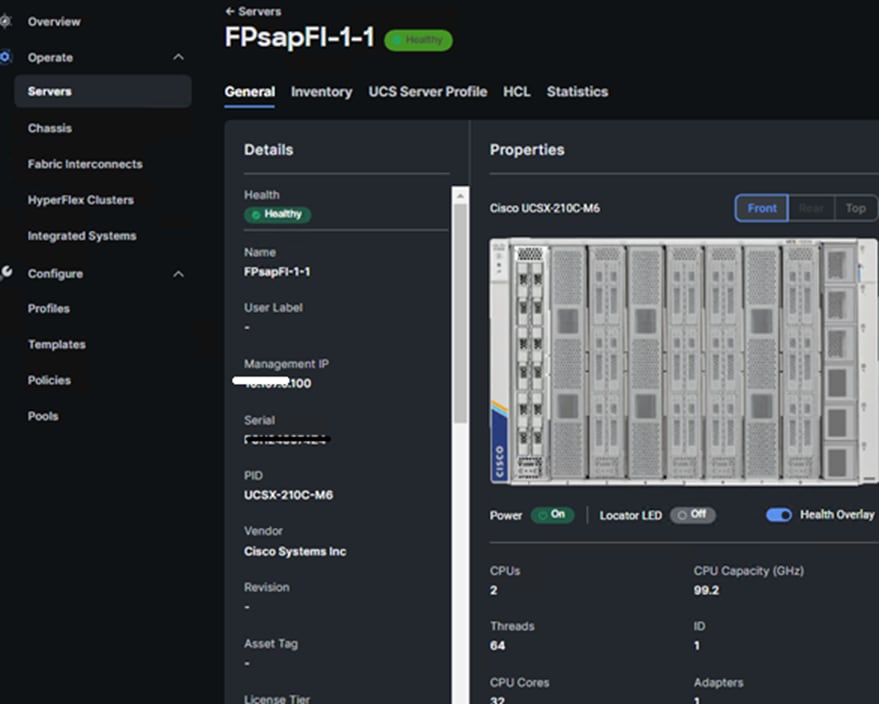
Task: Click the CPU Cores label
Action: (519, 683)
